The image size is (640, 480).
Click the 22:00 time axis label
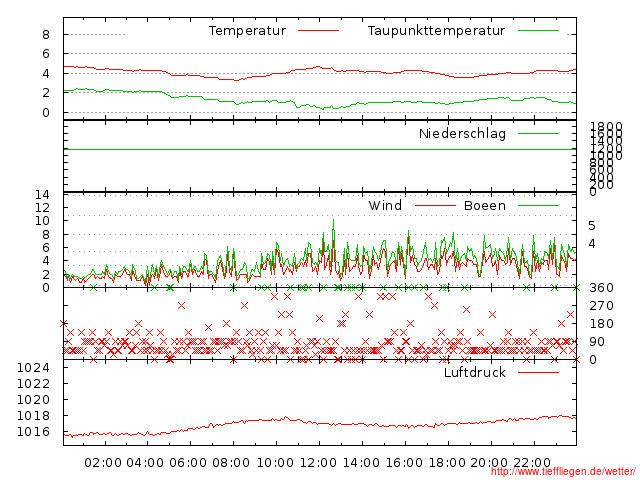tap(532, 463)
